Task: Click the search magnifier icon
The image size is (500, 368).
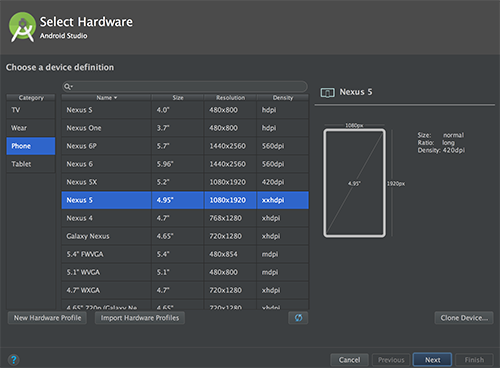Action: [68, 87]
